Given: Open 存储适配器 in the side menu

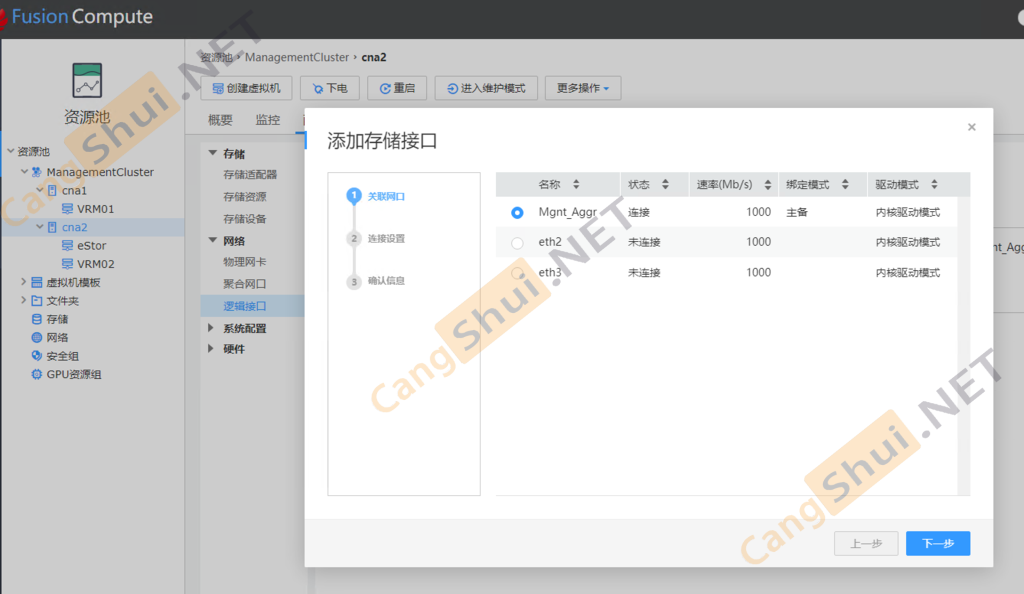Looking at the screenshot, I should point(250,174).
